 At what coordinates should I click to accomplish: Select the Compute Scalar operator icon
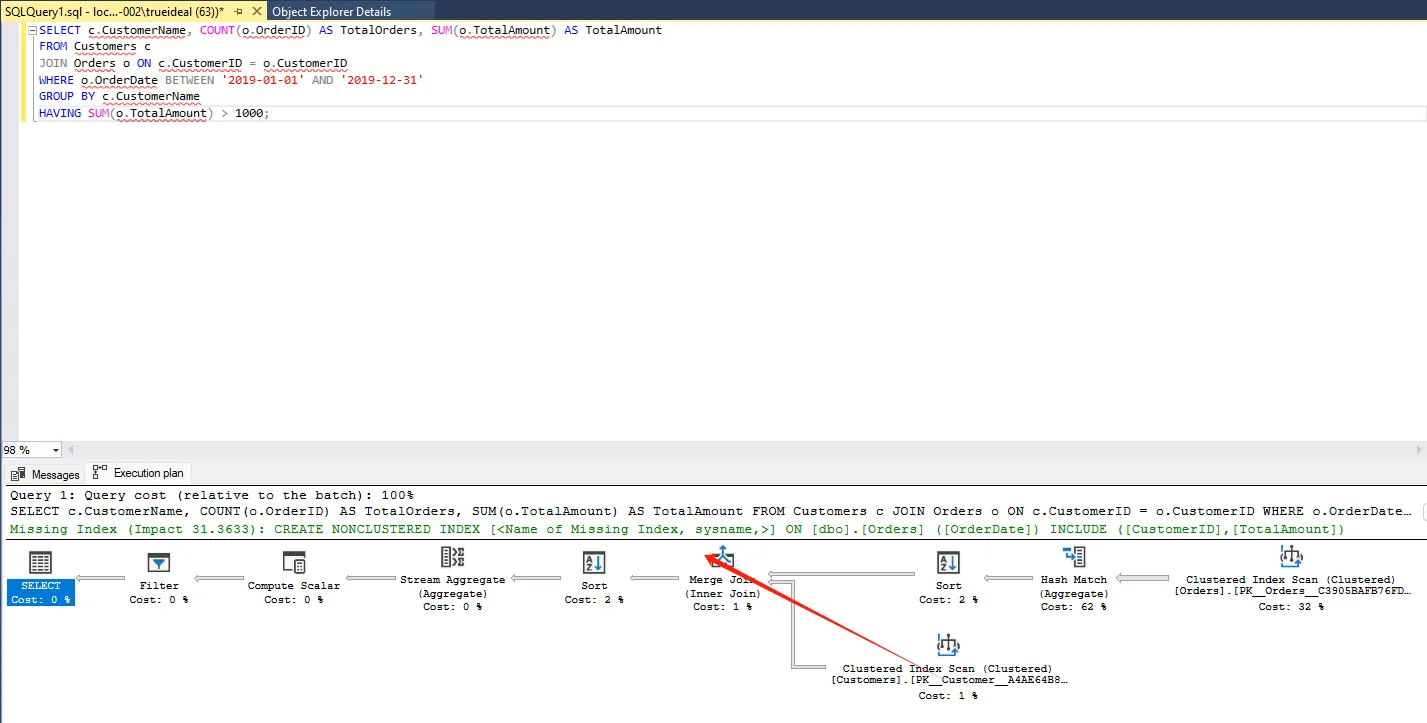point(293,562)
